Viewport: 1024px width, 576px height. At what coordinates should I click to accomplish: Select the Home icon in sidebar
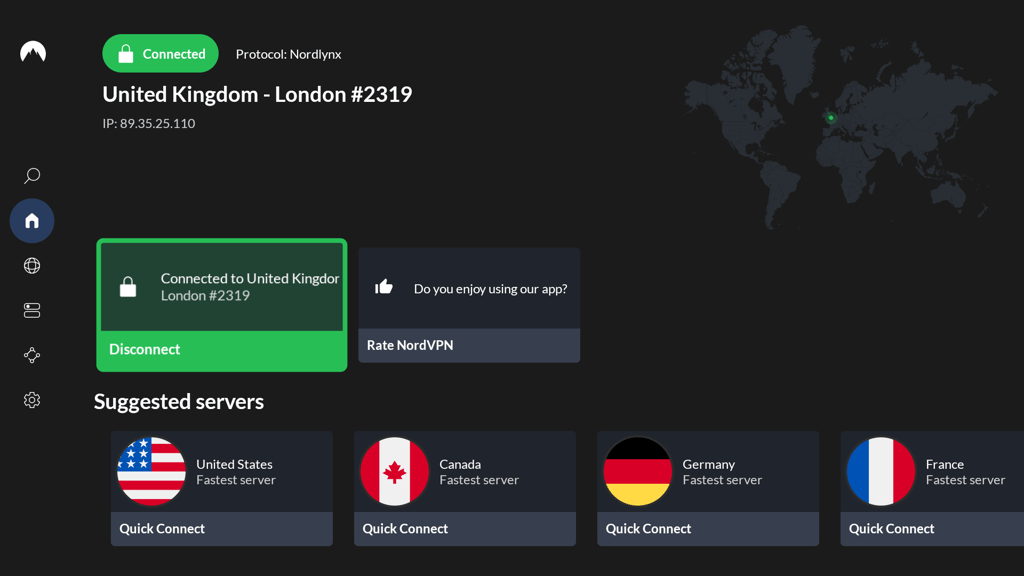[32, 221]
